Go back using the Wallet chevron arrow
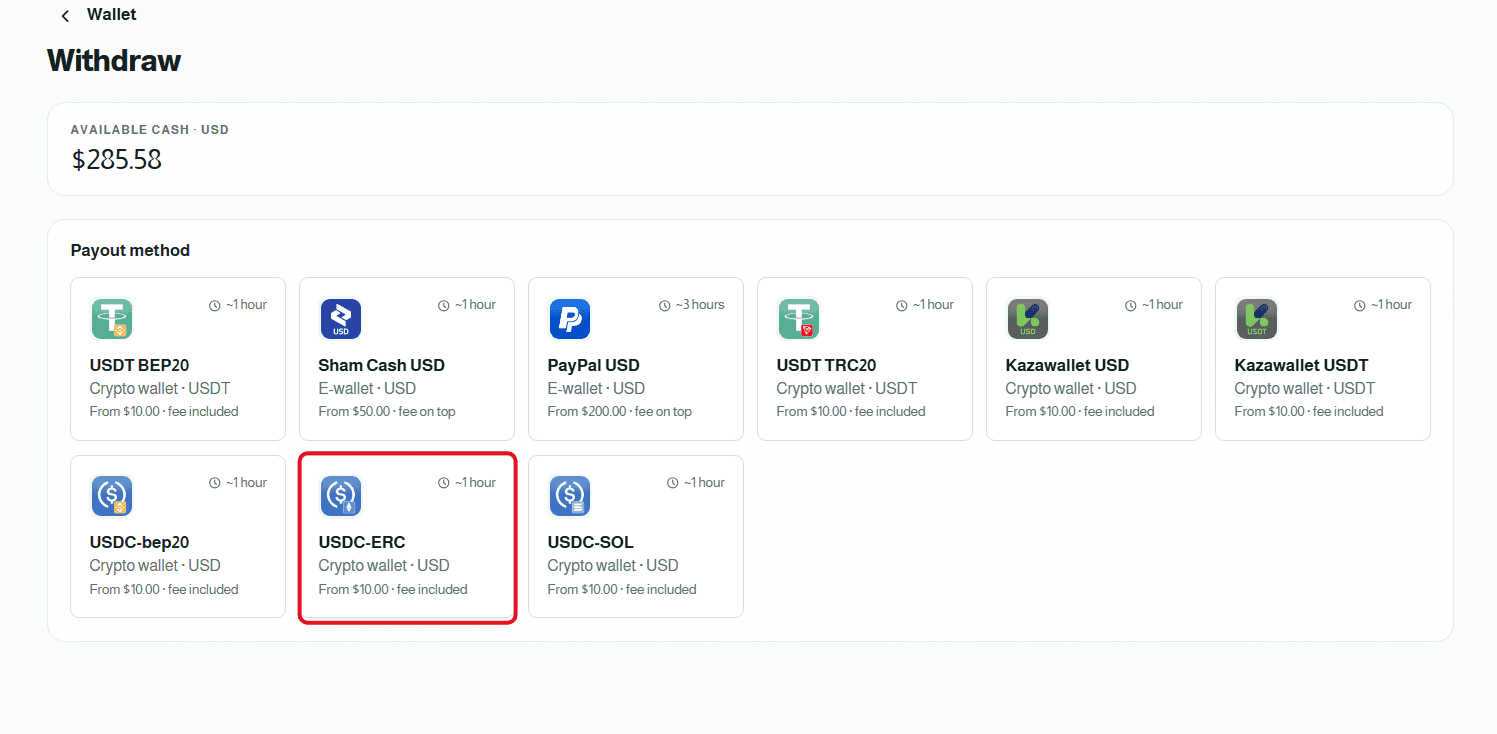 point(65,16)
